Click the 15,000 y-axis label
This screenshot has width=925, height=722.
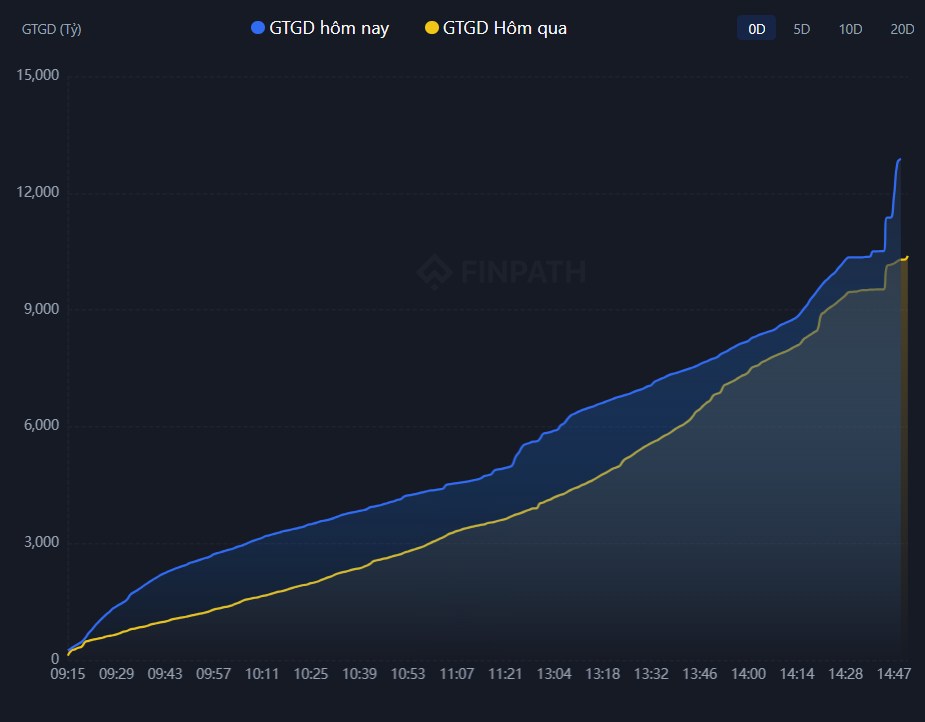(38, 75)
